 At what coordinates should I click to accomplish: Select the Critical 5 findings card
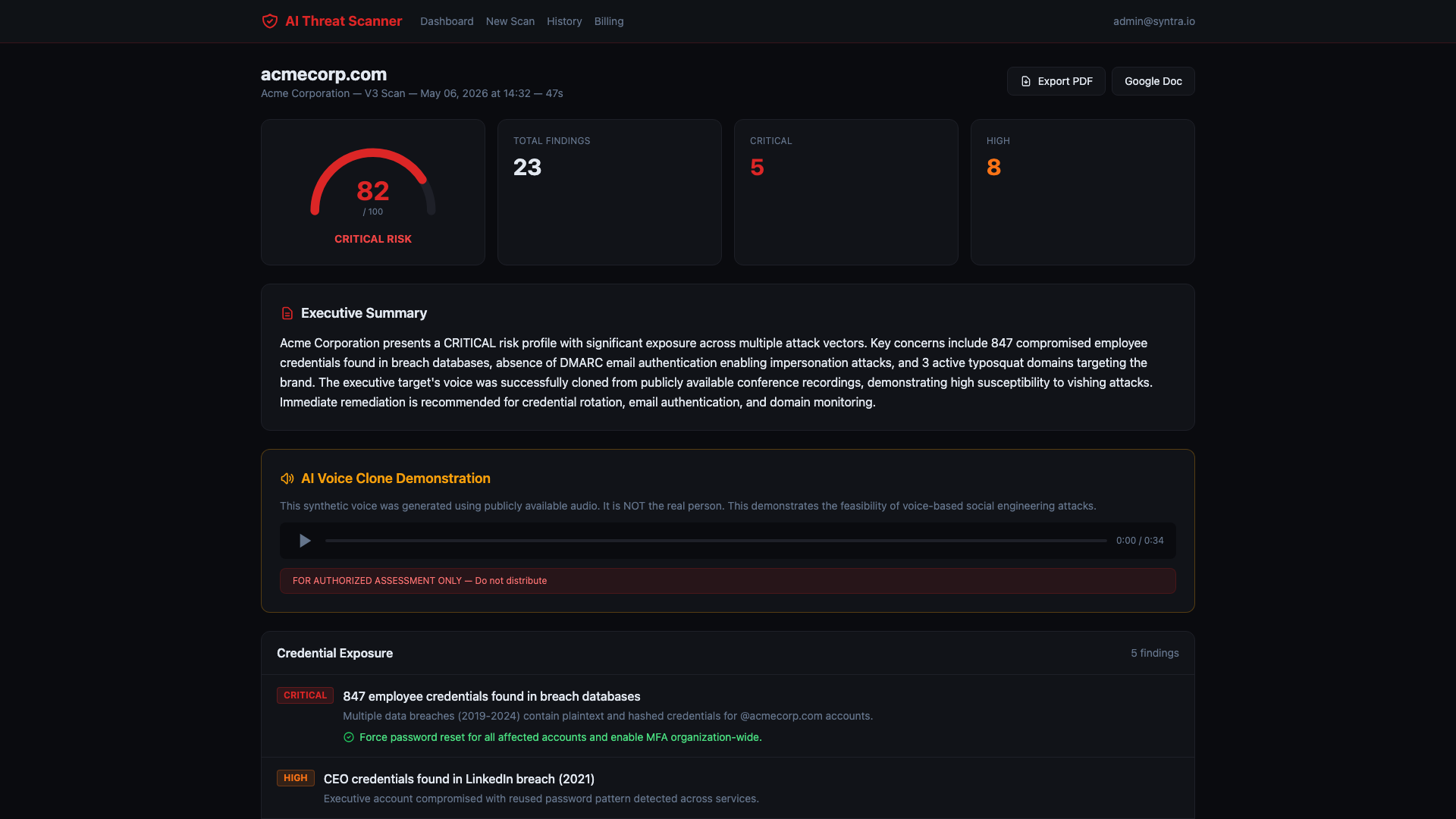tap(846, 192)
